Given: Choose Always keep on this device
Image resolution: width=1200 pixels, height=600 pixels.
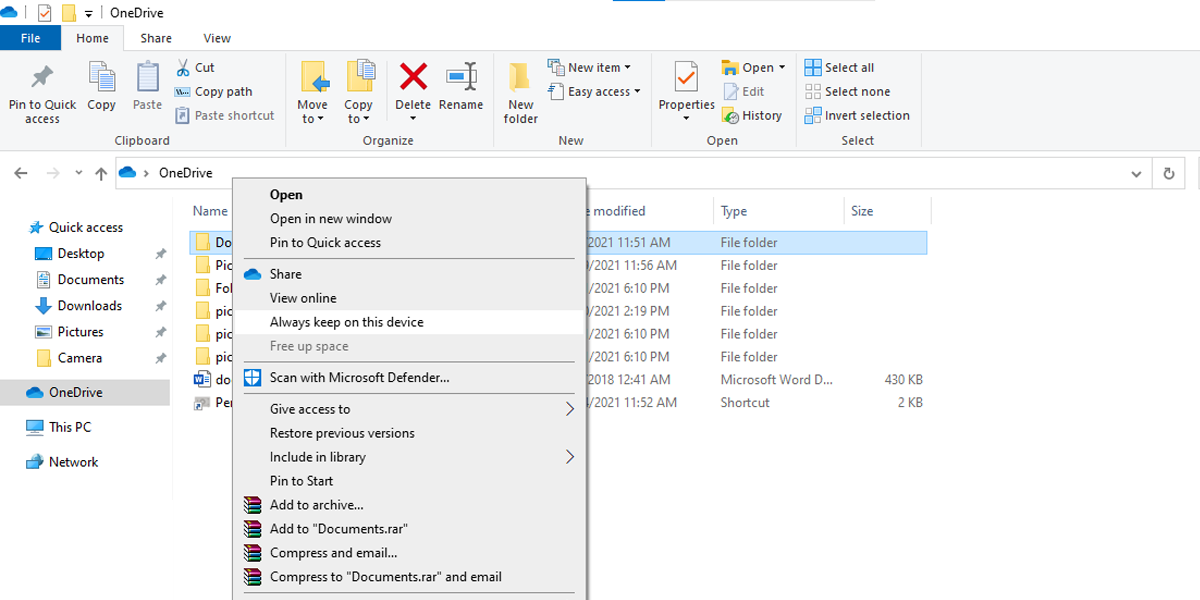Looking at the screenshot, I should click(346, 322).
